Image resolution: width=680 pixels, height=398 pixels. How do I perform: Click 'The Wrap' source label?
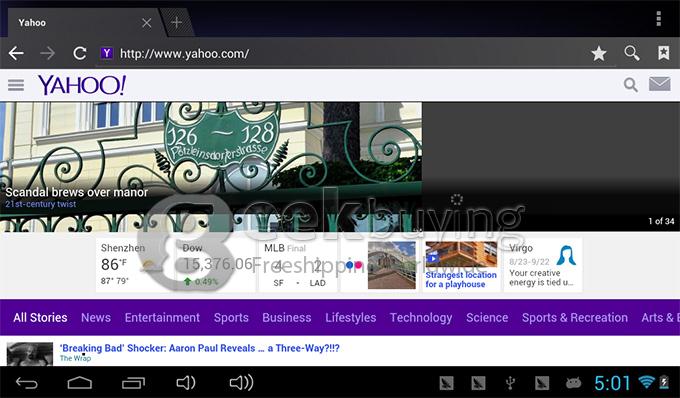75,358
